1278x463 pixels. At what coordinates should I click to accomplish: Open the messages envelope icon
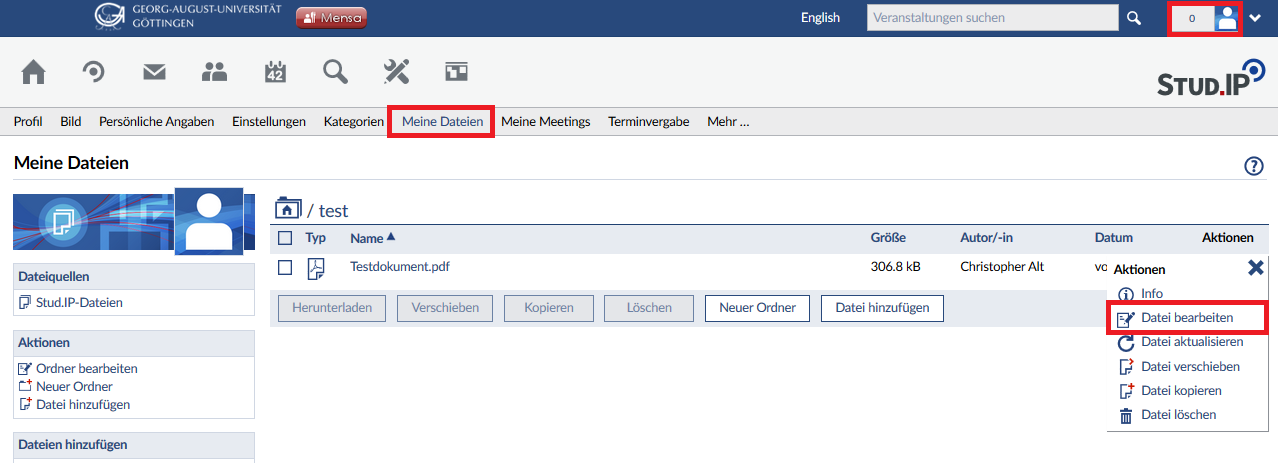(153, 72)
